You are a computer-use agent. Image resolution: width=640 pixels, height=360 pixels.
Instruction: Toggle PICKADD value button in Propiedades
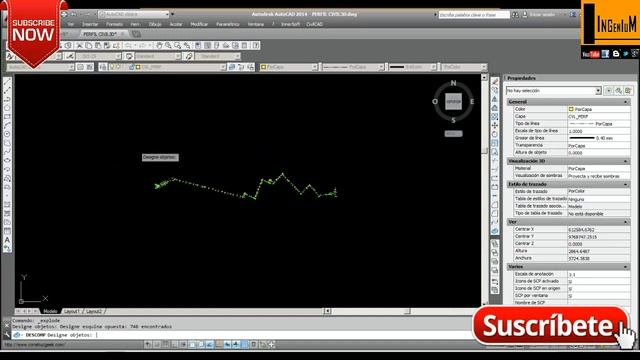tap(609, 91)
